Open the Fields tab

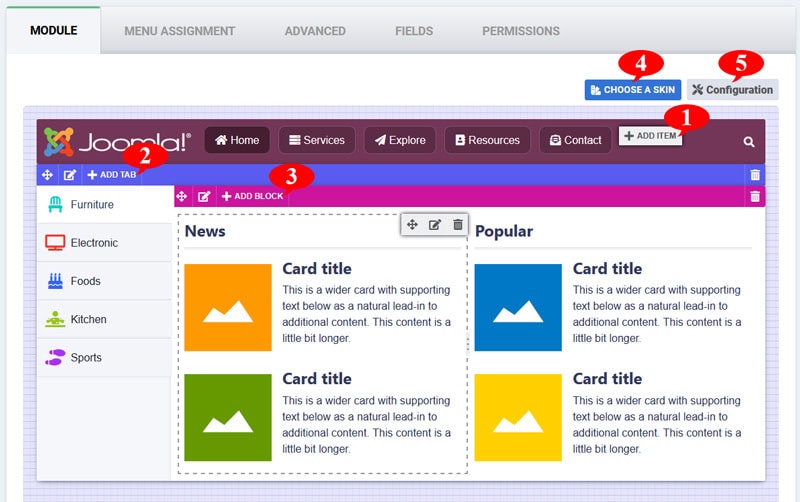[x=414, y=31]
